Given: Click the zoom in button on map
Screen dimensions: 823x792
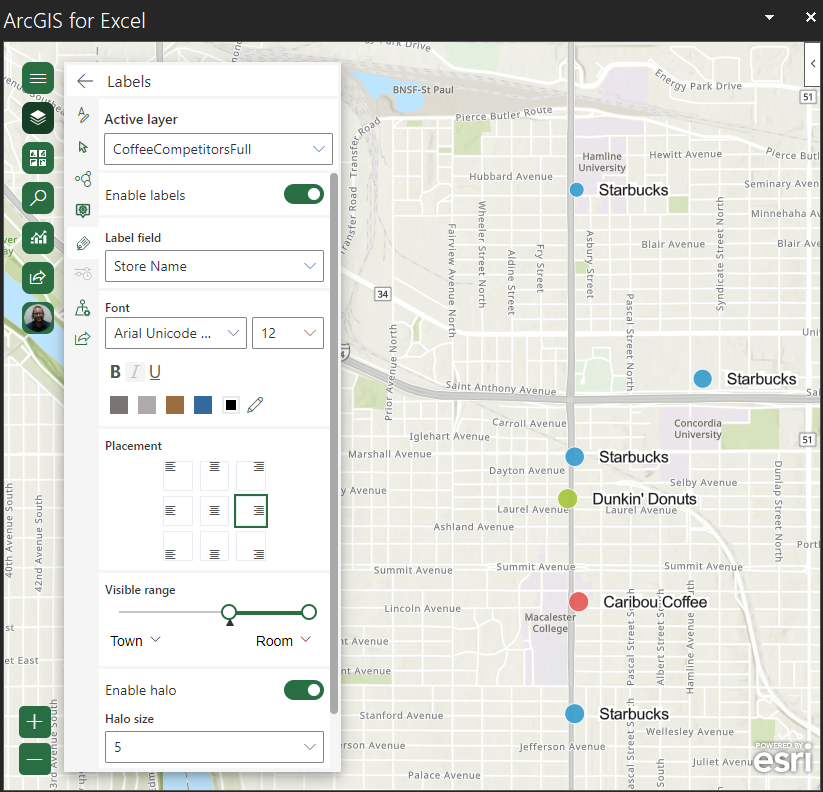Looking at the screenshot, I should click(x=33, y=721).
